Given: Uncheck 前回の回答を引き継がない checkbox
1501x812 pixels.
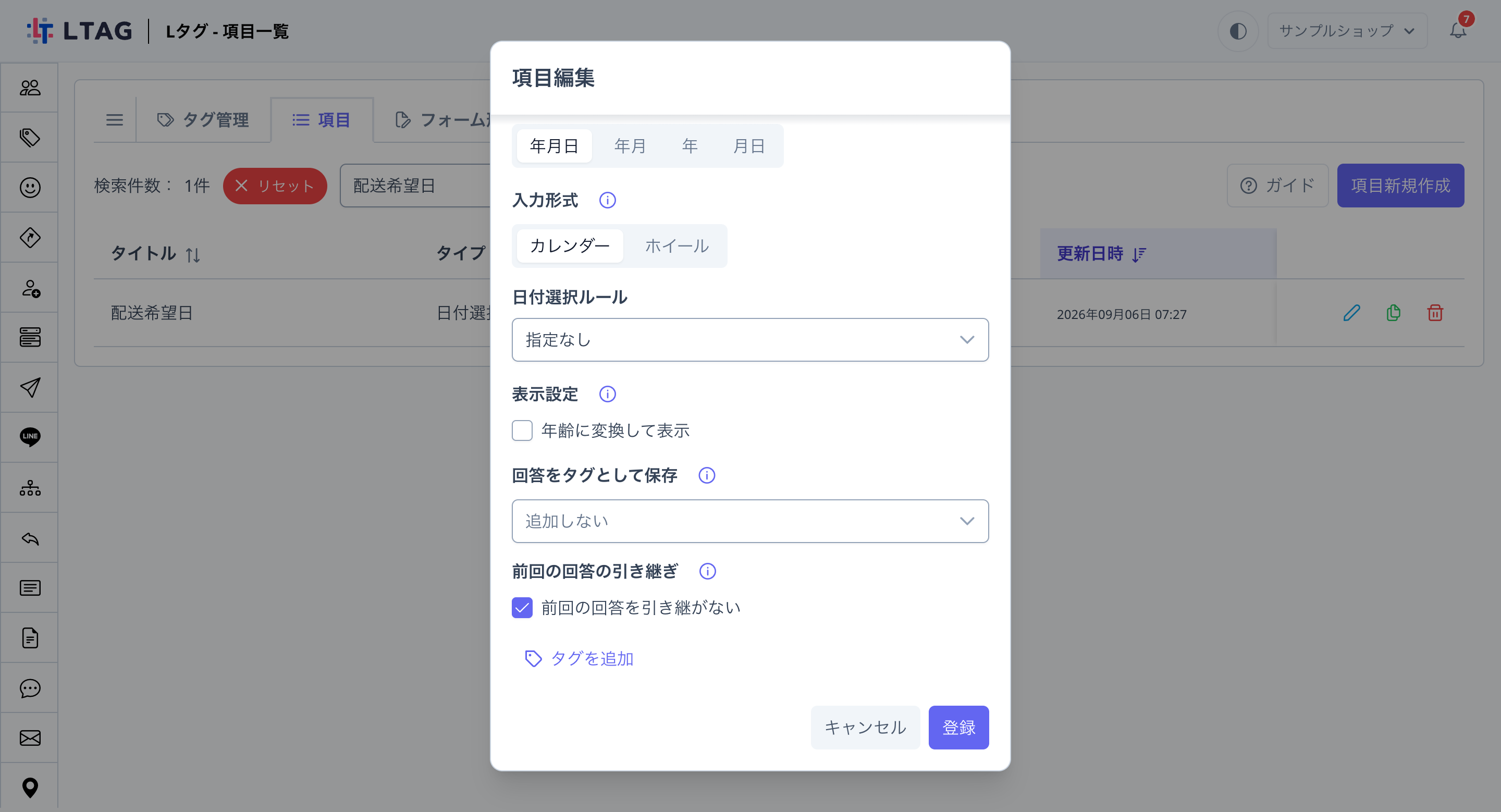Looking at the screenshot, I should (522, 608).
